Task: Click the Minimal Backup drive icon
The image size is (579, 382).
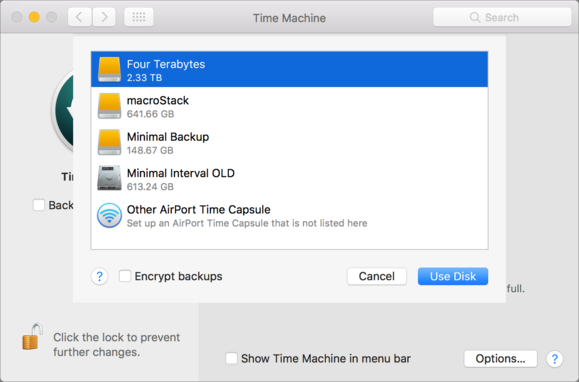Action: (x=109, y=142)
